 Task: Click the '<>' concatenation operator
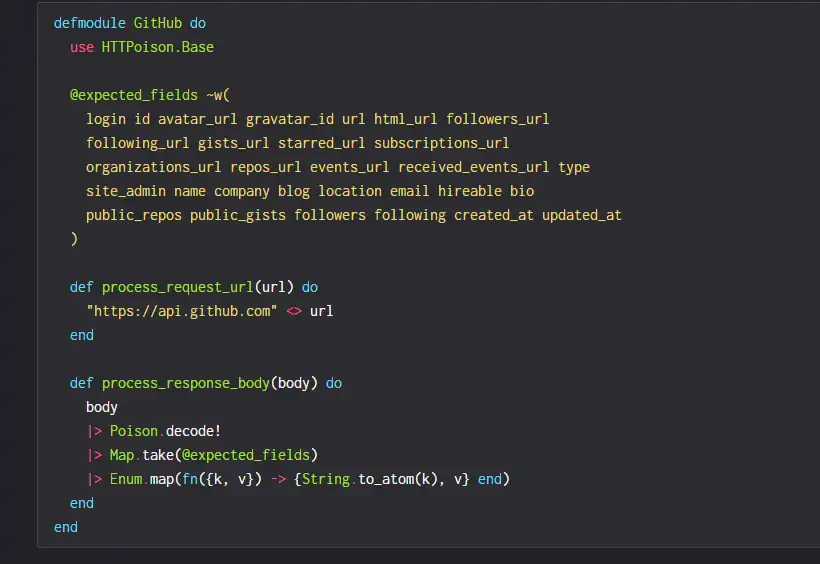click(294, 311)
